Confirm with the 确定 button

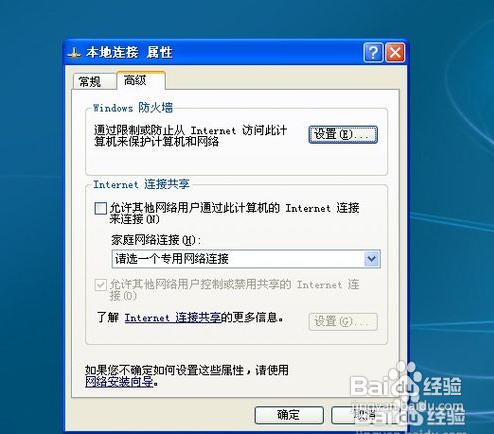tap(289, 415)
